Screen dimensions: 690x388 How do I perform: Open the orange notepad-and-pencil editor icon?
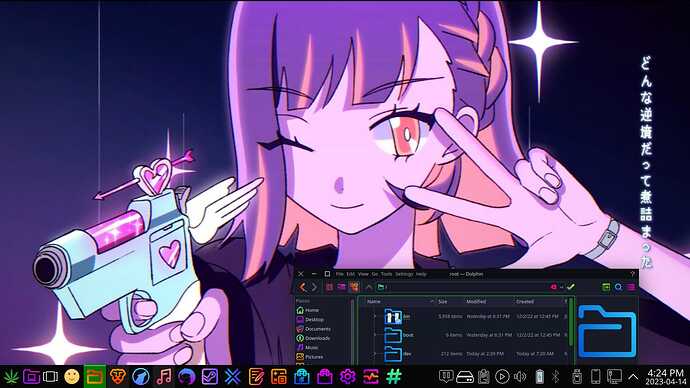pyautogui.click(x=256, y=377)
